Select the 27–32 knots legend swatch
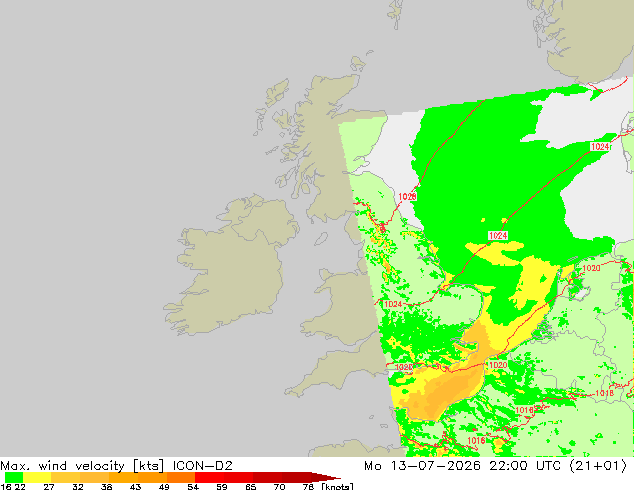 65,477
